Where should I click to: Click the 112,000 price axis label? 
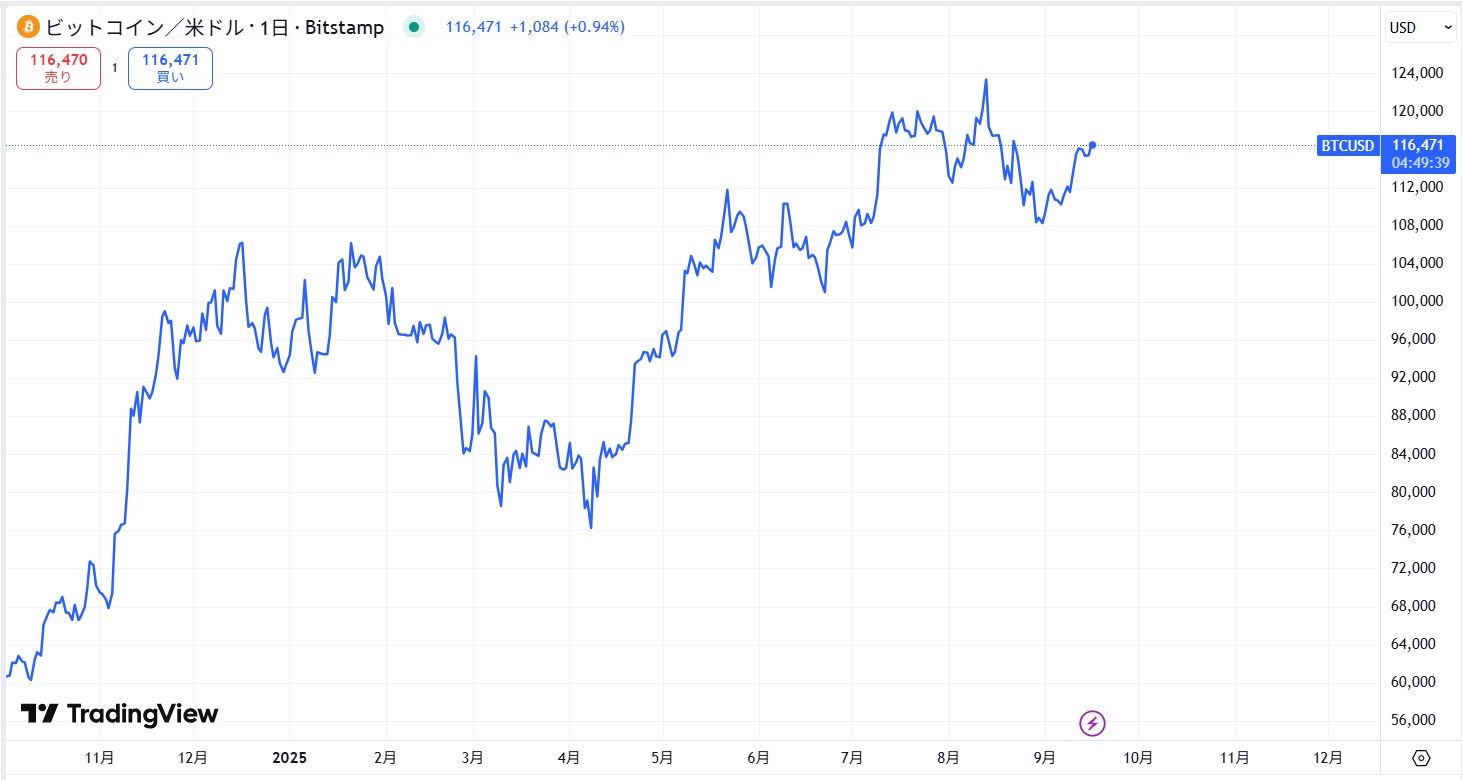coord(1415,187)
